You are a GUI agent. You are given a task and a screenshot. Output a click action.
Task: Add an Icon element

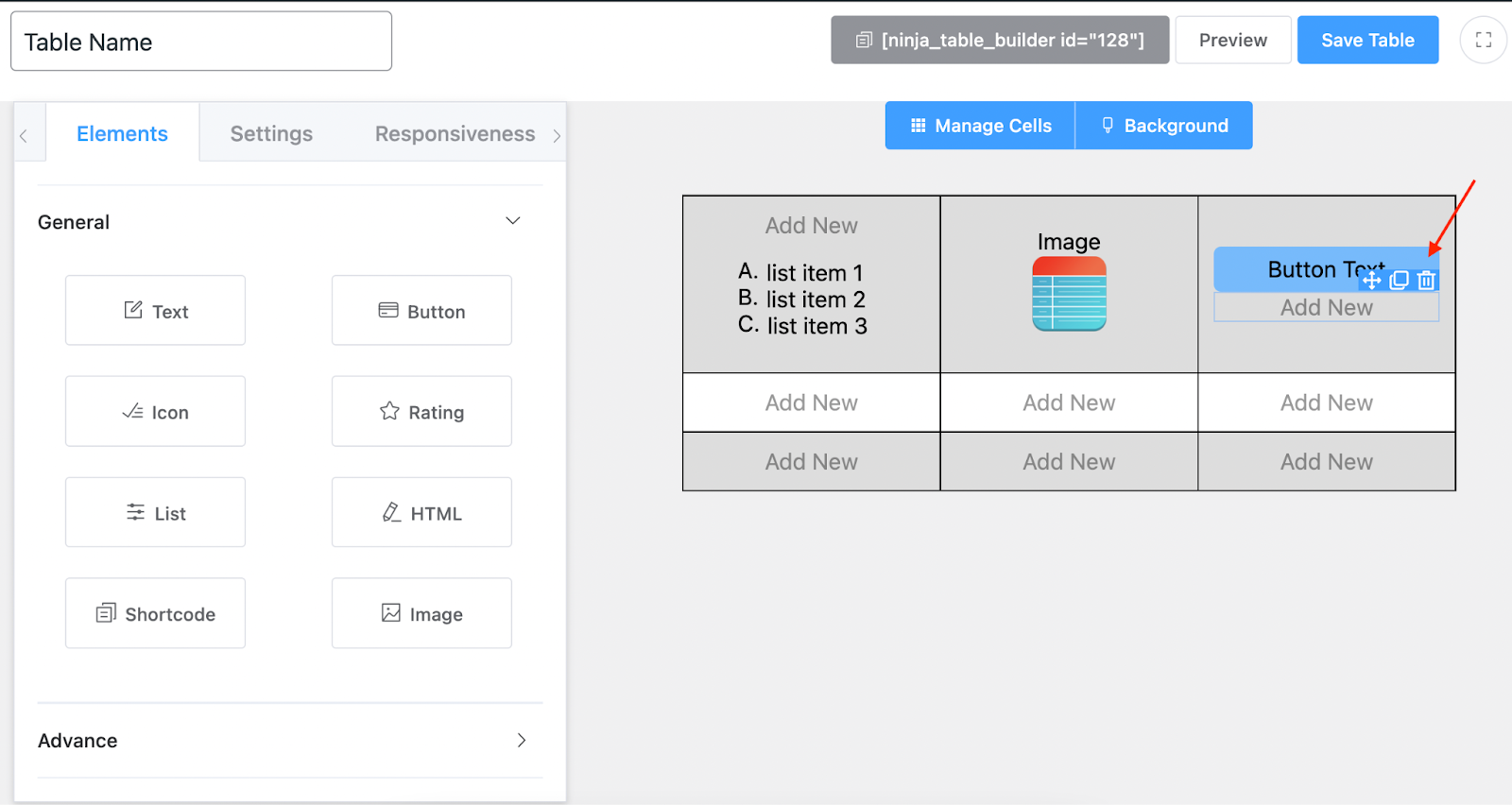coord(155,412)
